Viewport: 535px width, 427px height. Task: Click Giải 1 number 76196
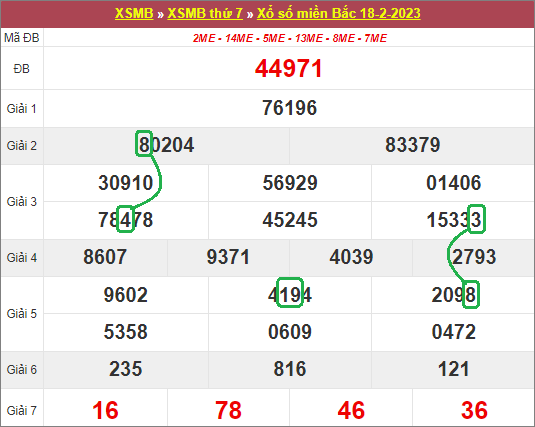(289, 108)
